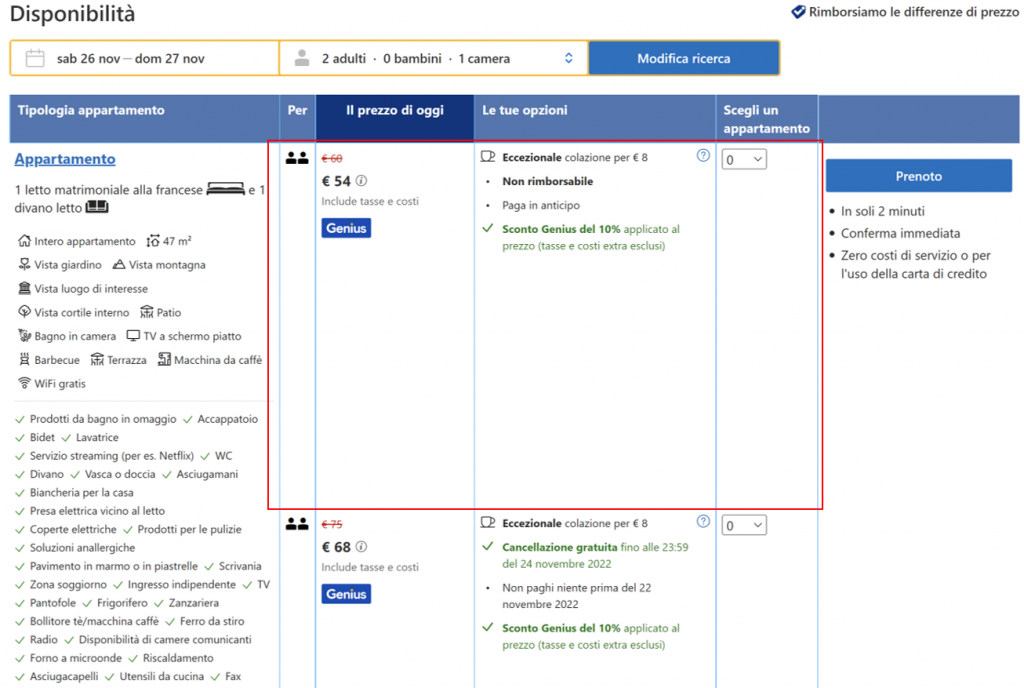Click help icon beside second breakfast option

click(703, 522)
